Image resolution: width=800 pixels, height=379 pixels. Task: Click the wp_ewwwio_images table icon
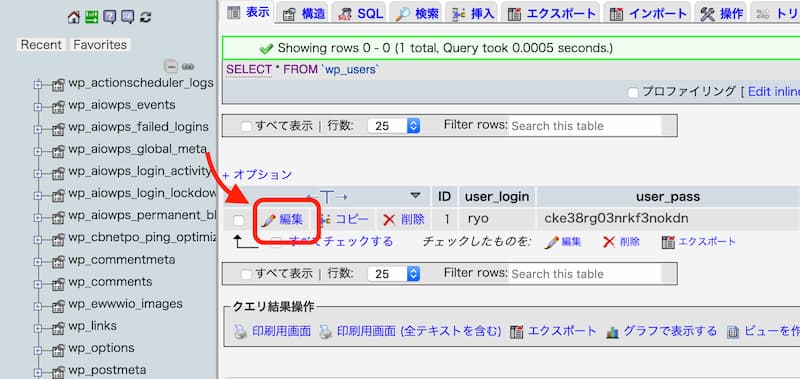(x=58, y=305)
